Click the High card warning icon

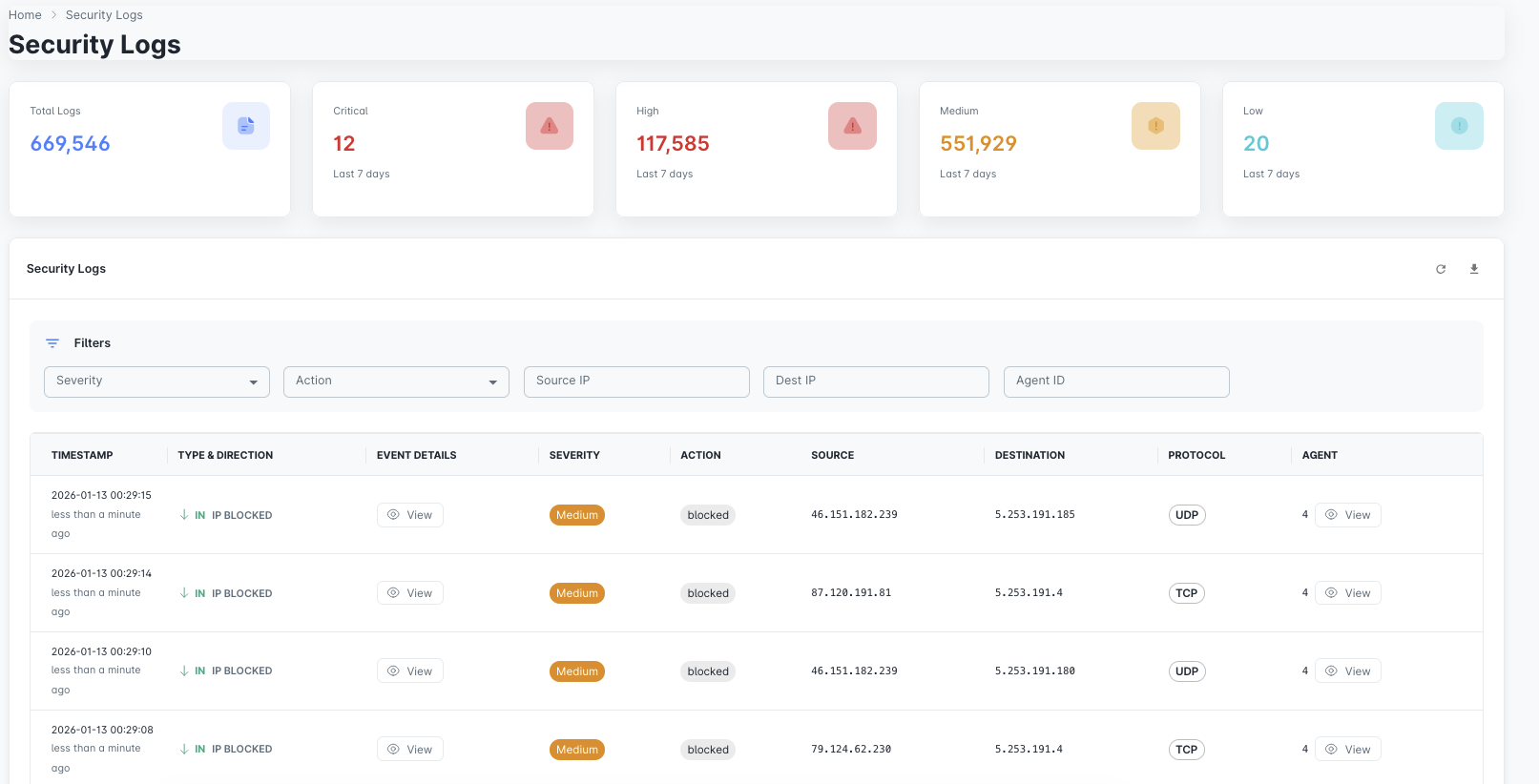click(853, 126)
